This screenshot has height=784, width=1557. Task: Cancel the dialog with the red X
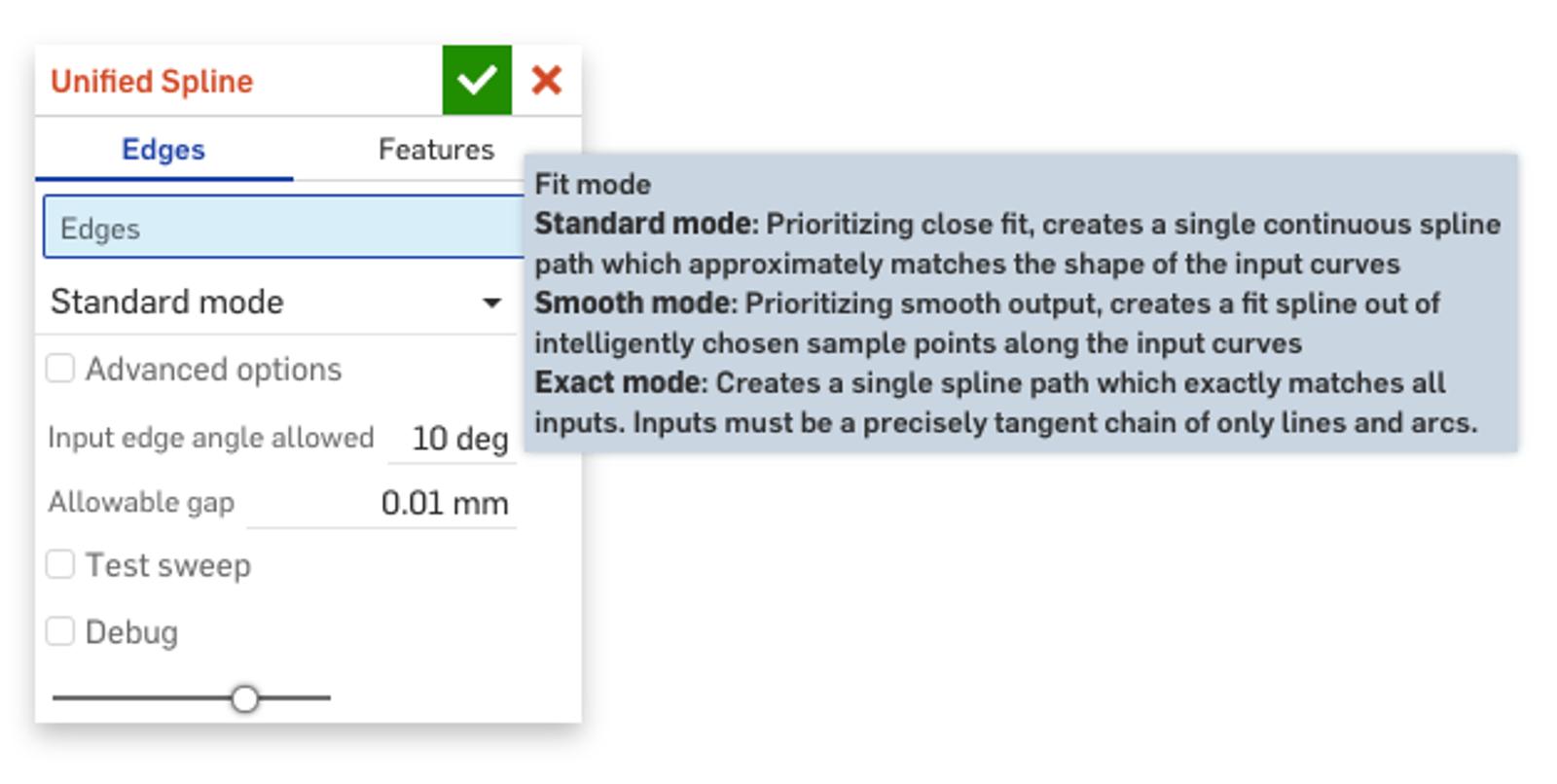[547, 80]
